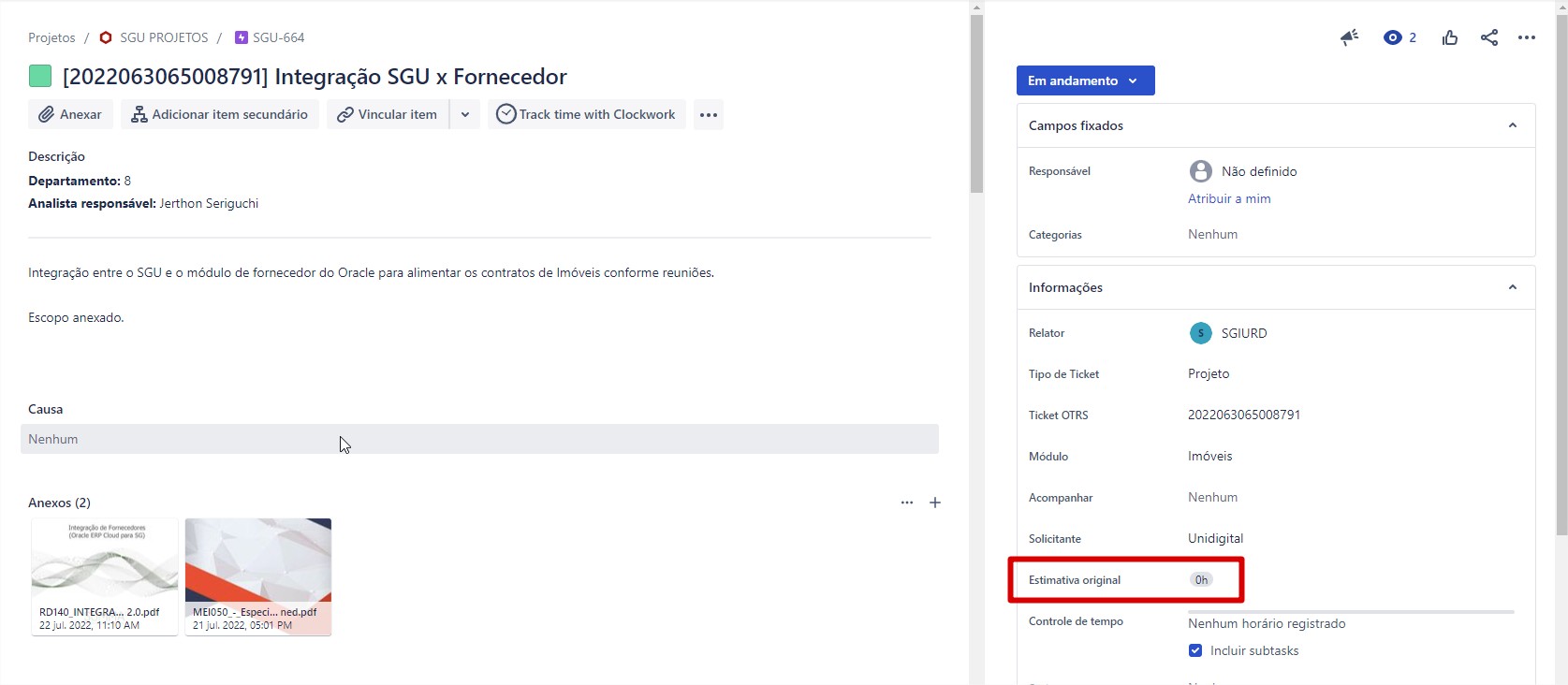
Task: Open the top-right more actions menu
Action: click(x=1527, y=37)
